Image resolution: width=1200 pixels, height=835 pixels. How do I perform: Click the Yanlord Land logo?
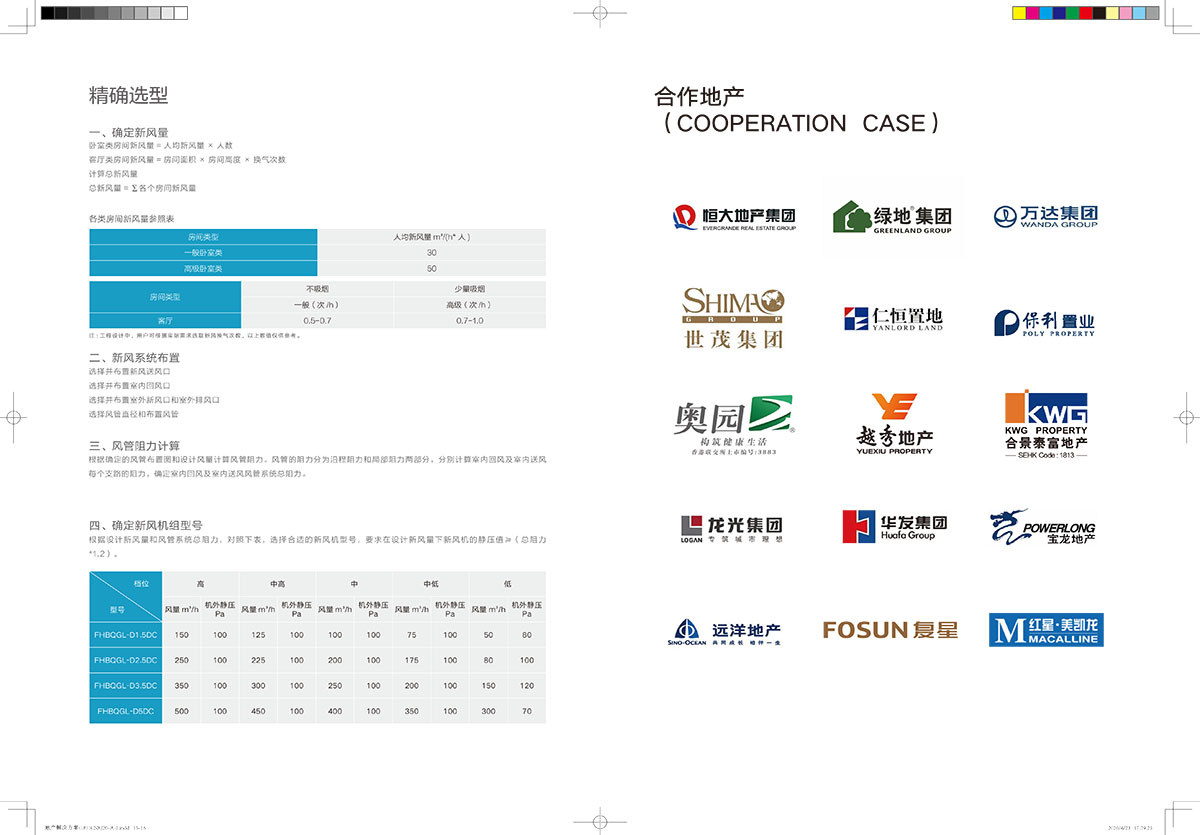click(892, 319)
